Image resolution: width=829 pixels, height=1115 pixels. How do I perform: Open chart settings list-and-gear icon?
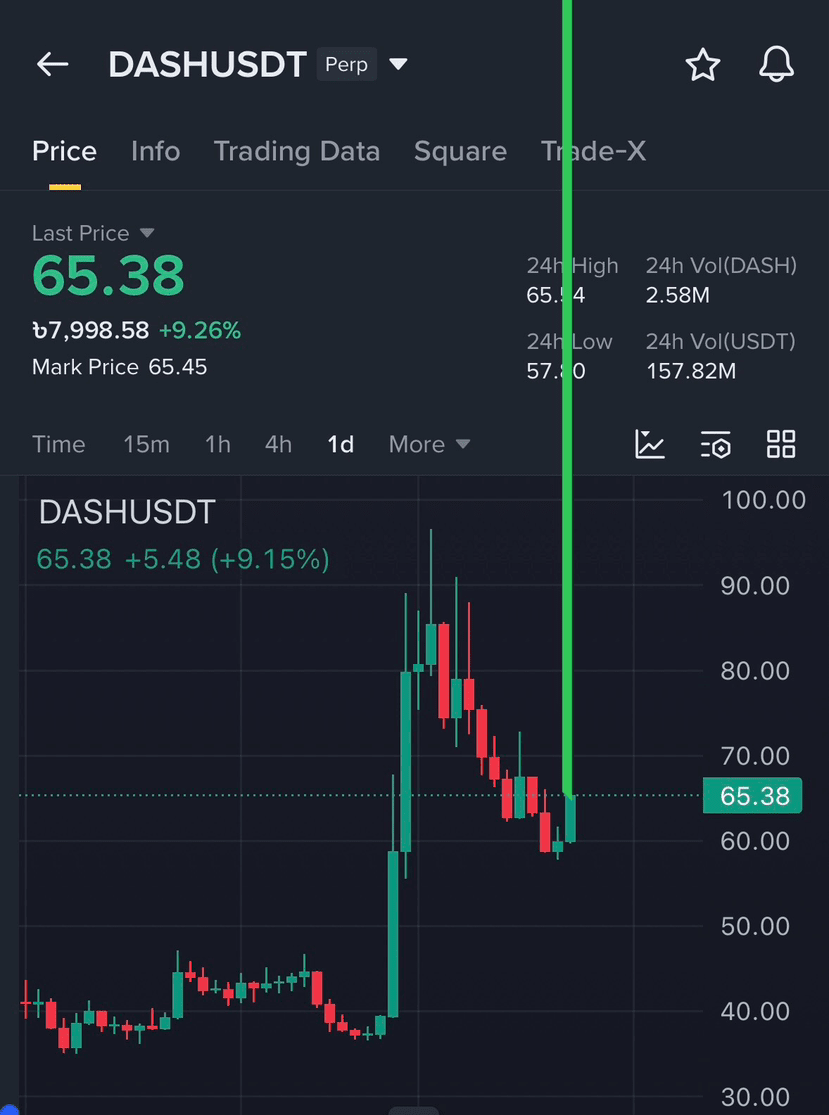tap(715, 444)
